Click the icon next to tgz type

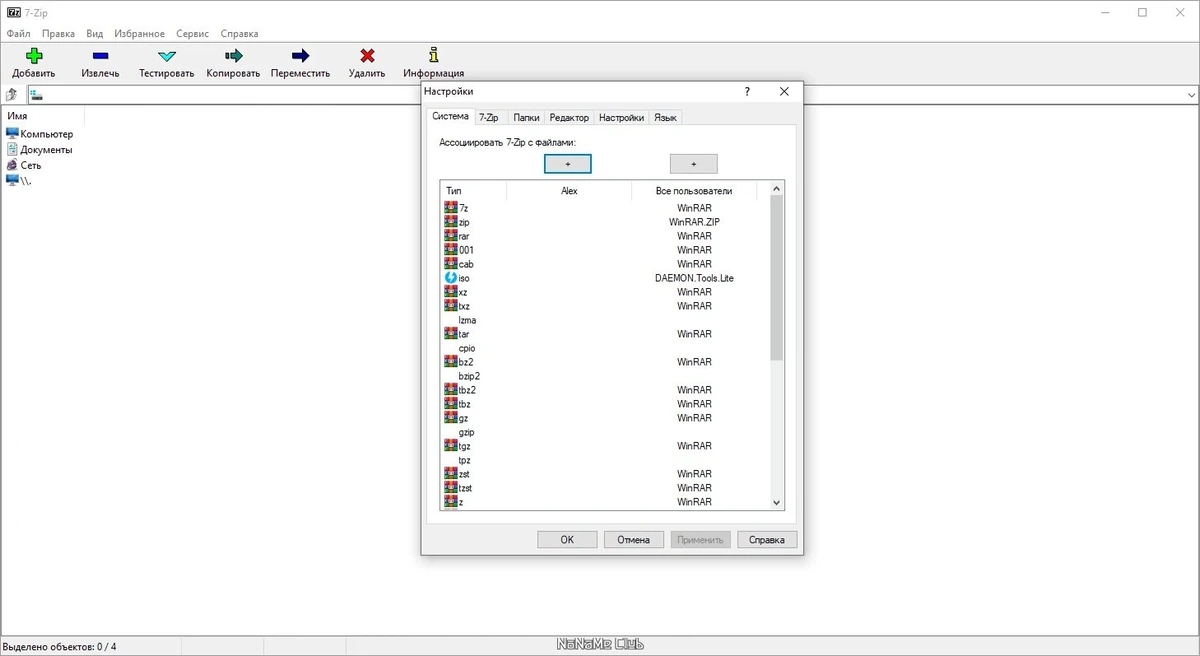450,446
